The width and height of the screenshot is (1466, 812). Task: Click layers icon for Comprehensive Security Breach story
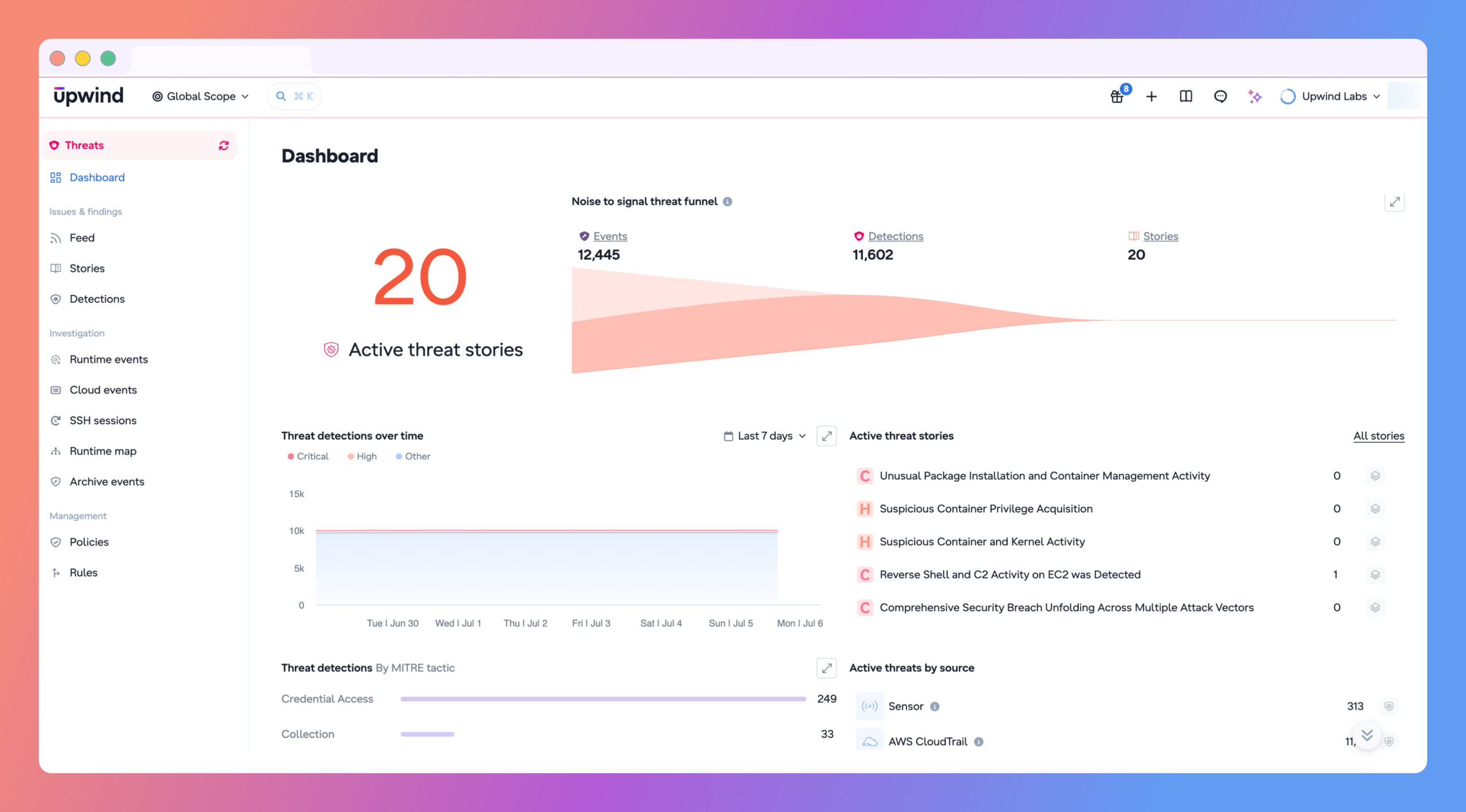[x=1375, y=608]
